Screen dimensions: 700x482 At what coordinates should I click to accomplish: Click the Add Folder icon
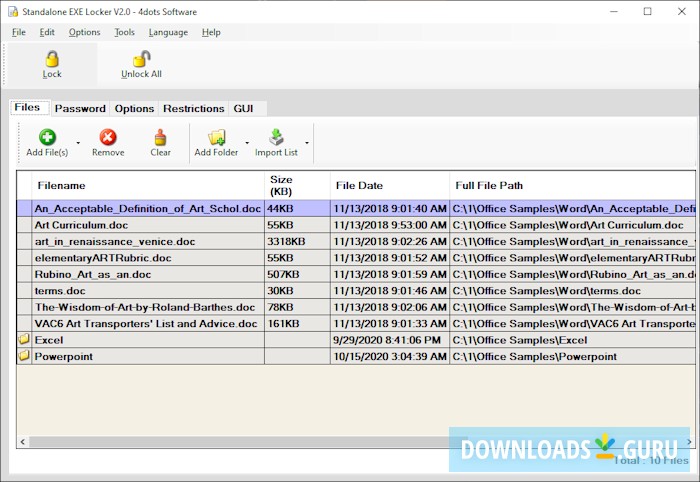pos(217,137)
